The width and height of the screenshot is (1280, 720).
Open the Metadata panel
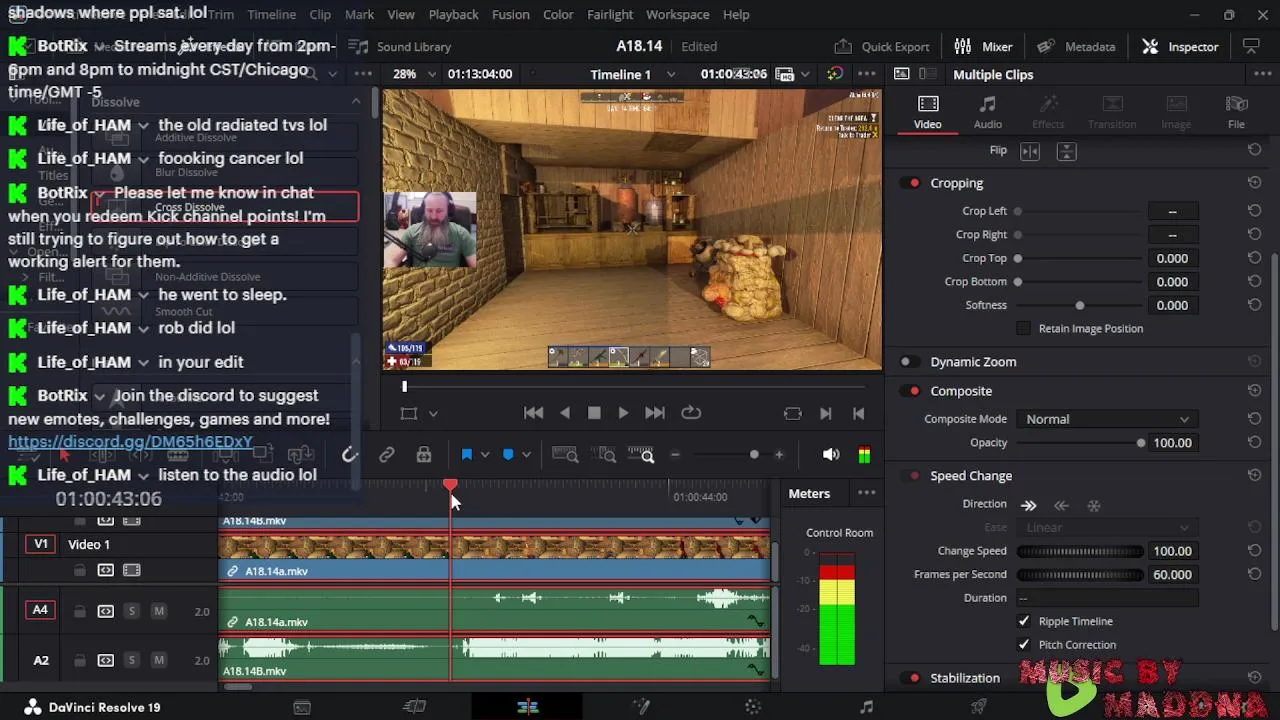coord(1076,46)
